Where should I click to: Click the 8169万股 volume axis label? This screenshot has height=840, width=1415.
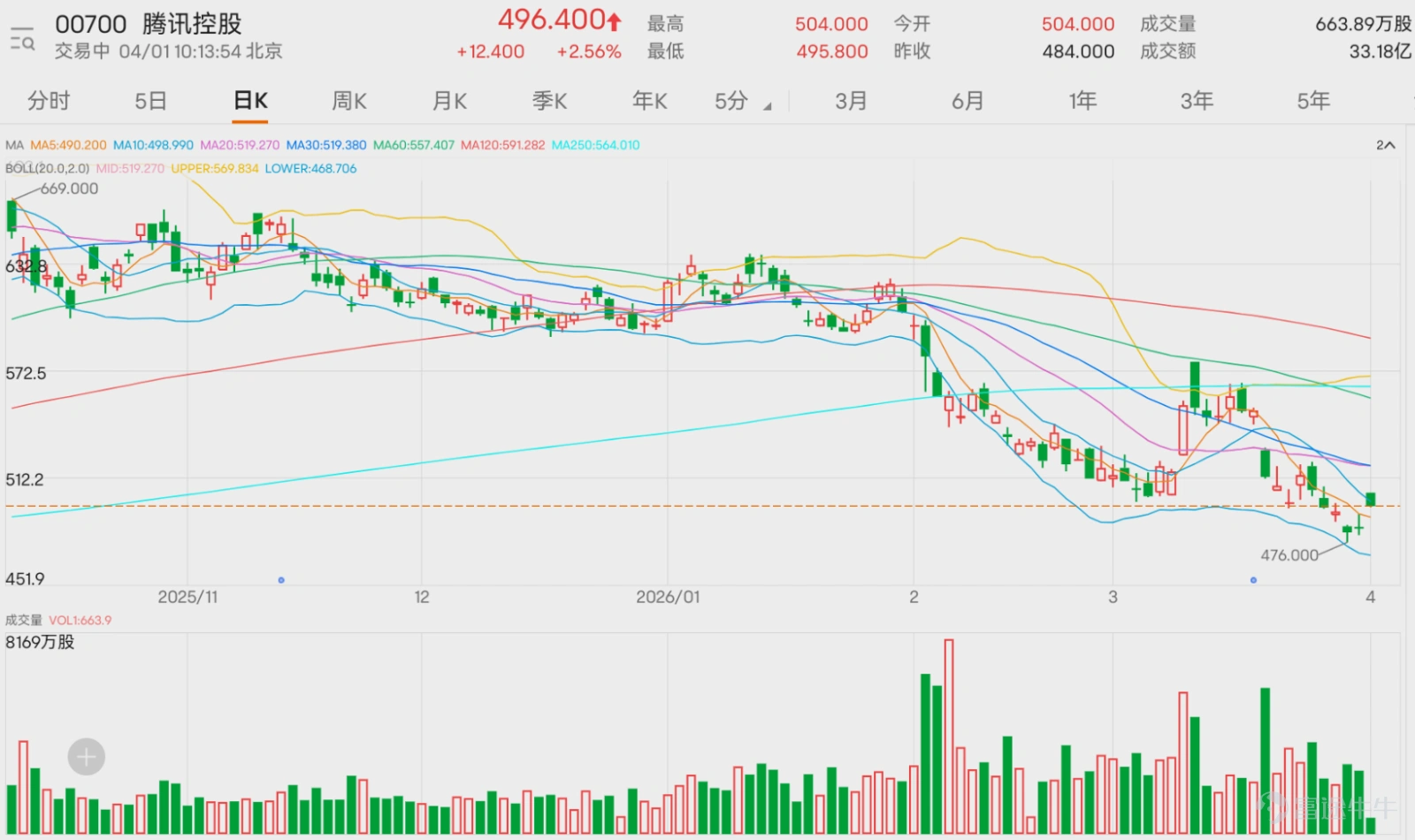(40, 642)
